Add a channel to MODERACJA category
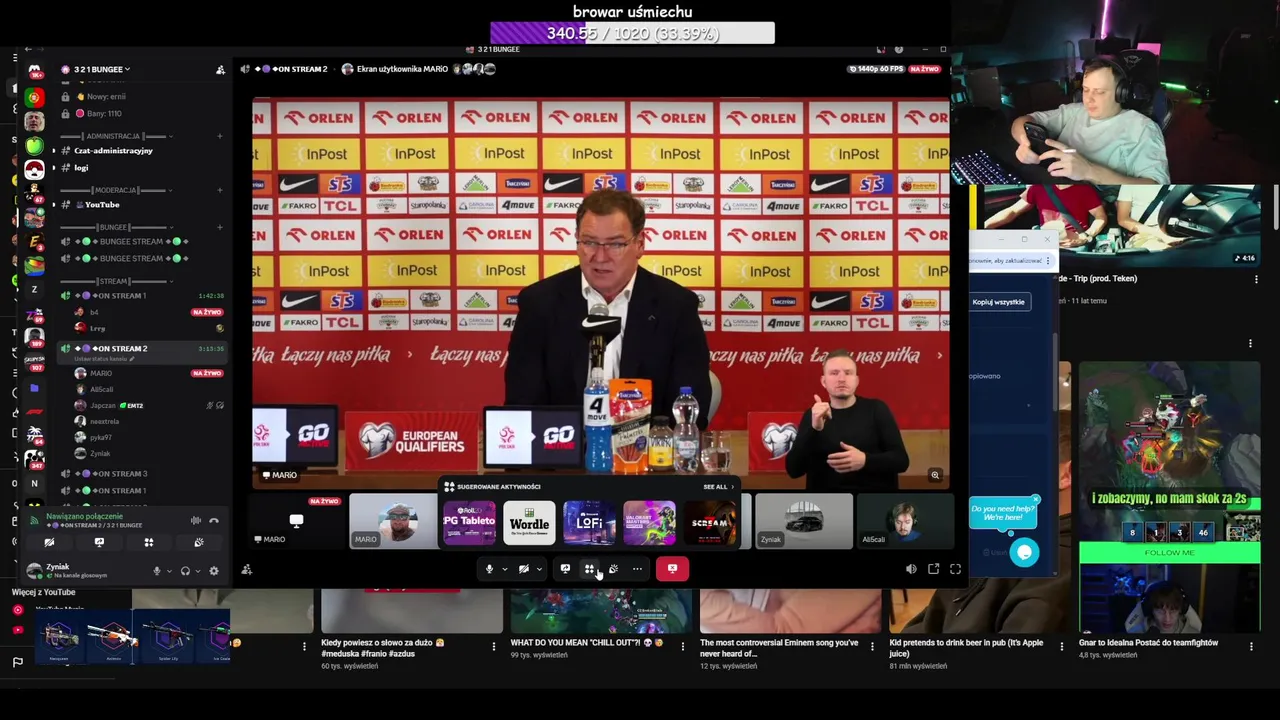Screen dimensions: 1280x720 [x=220, y=190]
